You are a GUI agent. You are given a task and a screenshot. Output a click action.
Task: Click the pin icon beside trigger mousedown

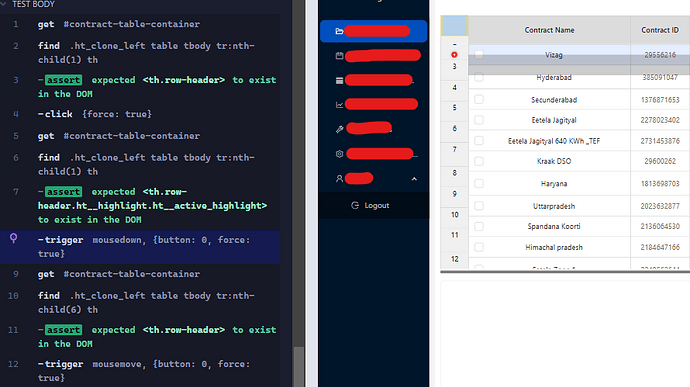pyautogui.click(x=14, y=238)
